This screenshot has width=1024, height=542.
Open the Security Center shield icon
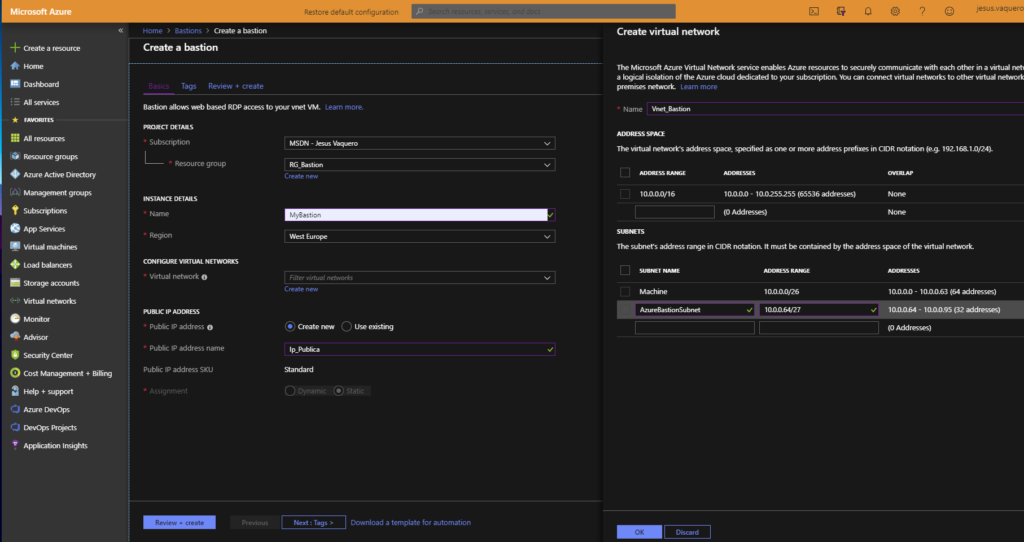point(15,355)
